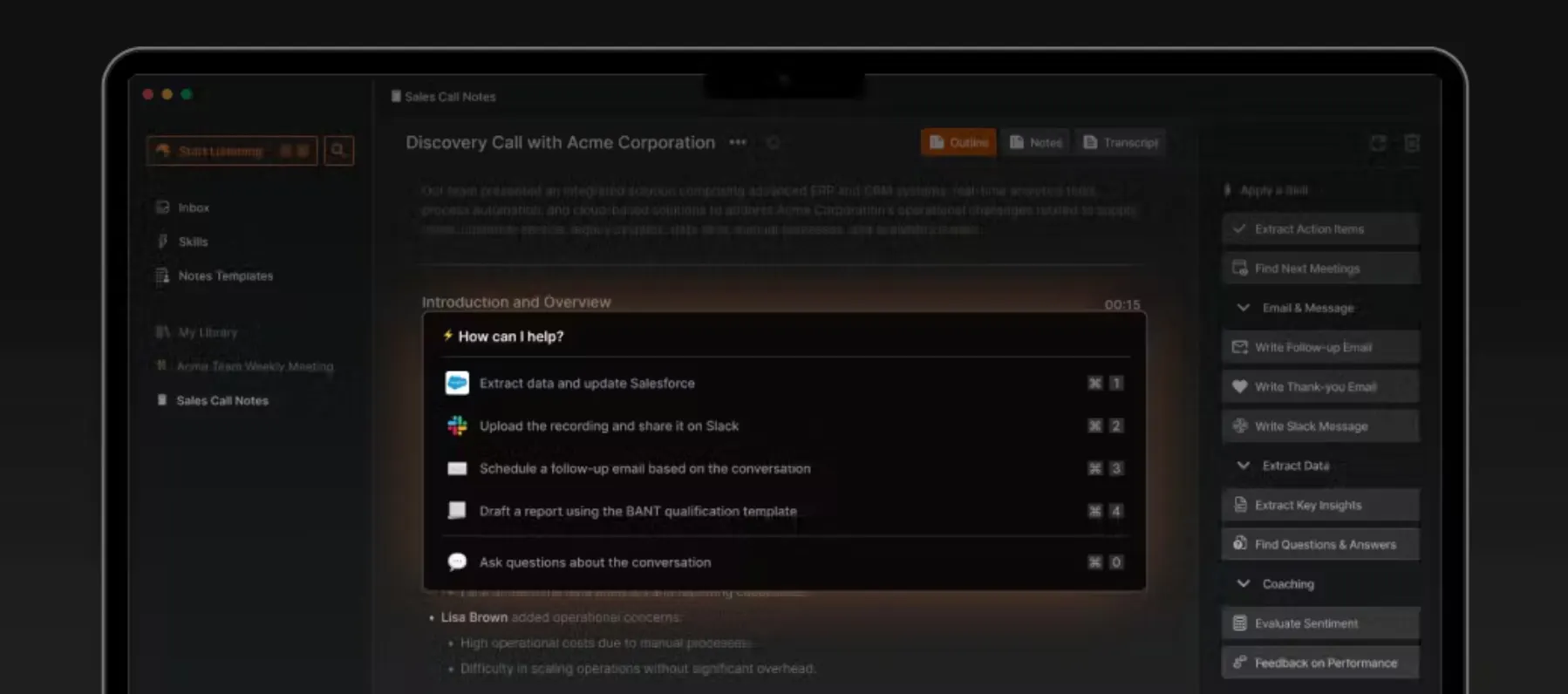Viewport: 1568px width, 694px height.
Task: Click the Lisa Brown name in the notes
Action: [474, 617]
